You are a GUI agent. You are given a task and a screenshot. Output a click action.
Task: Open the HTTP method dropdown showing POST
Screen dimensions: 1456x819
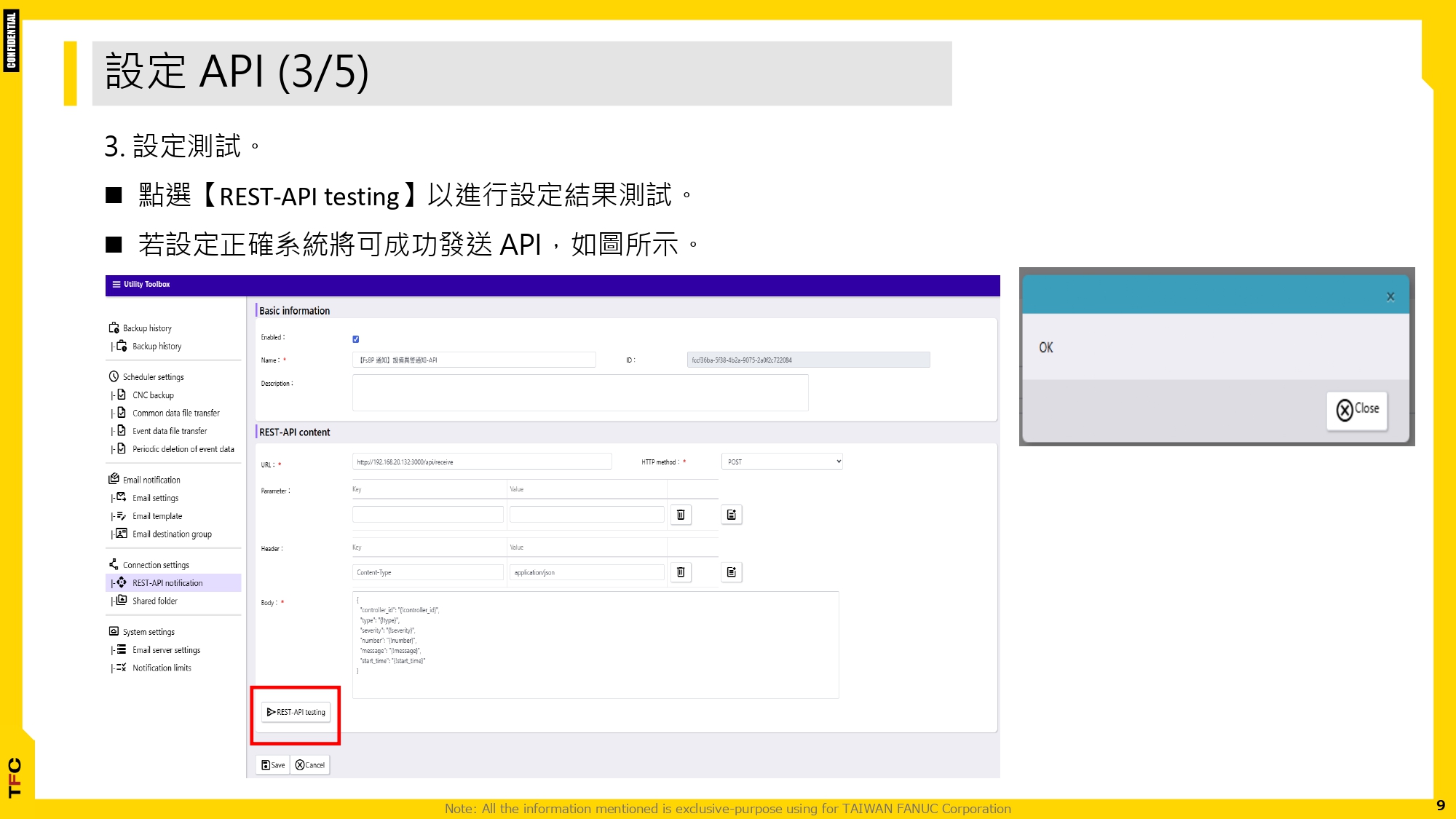click(x=782, y=461)
